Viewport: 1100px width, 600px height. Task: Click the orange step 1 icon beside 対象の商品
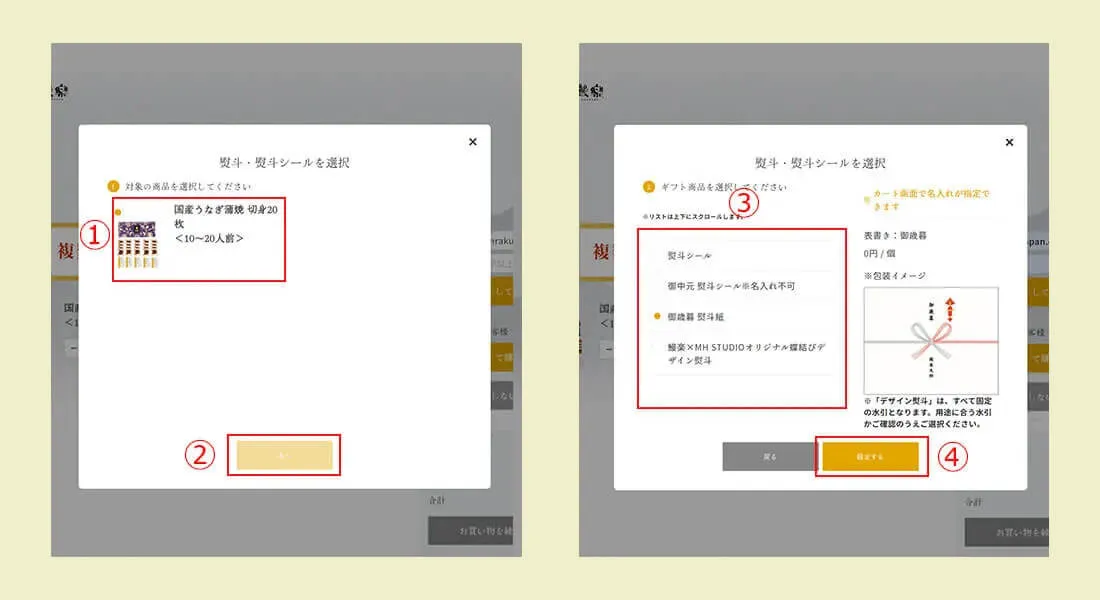(x=114, y=186)
